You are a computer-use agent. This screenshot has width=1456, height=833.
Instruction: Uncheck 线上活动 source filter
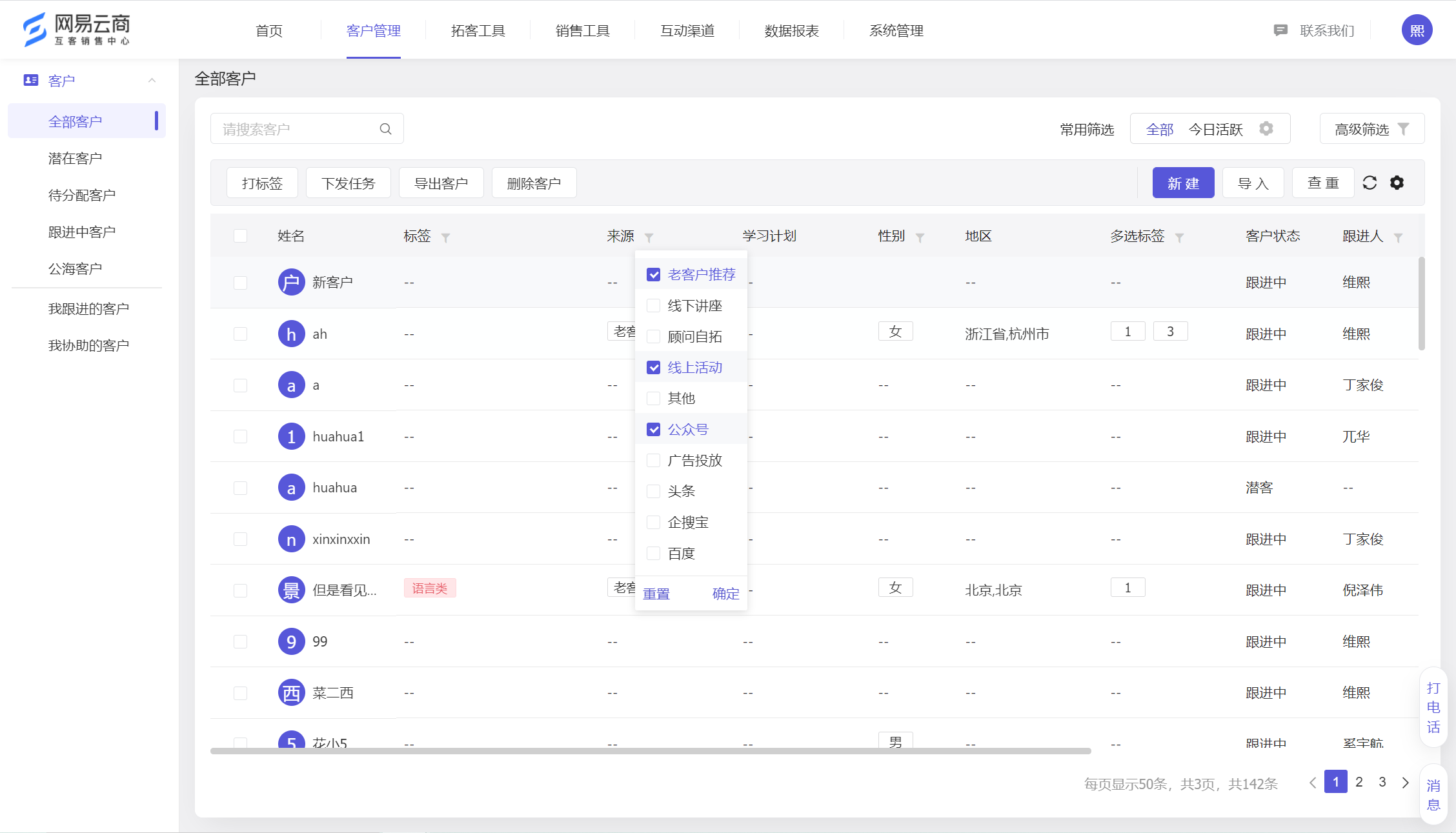(654, 367)
